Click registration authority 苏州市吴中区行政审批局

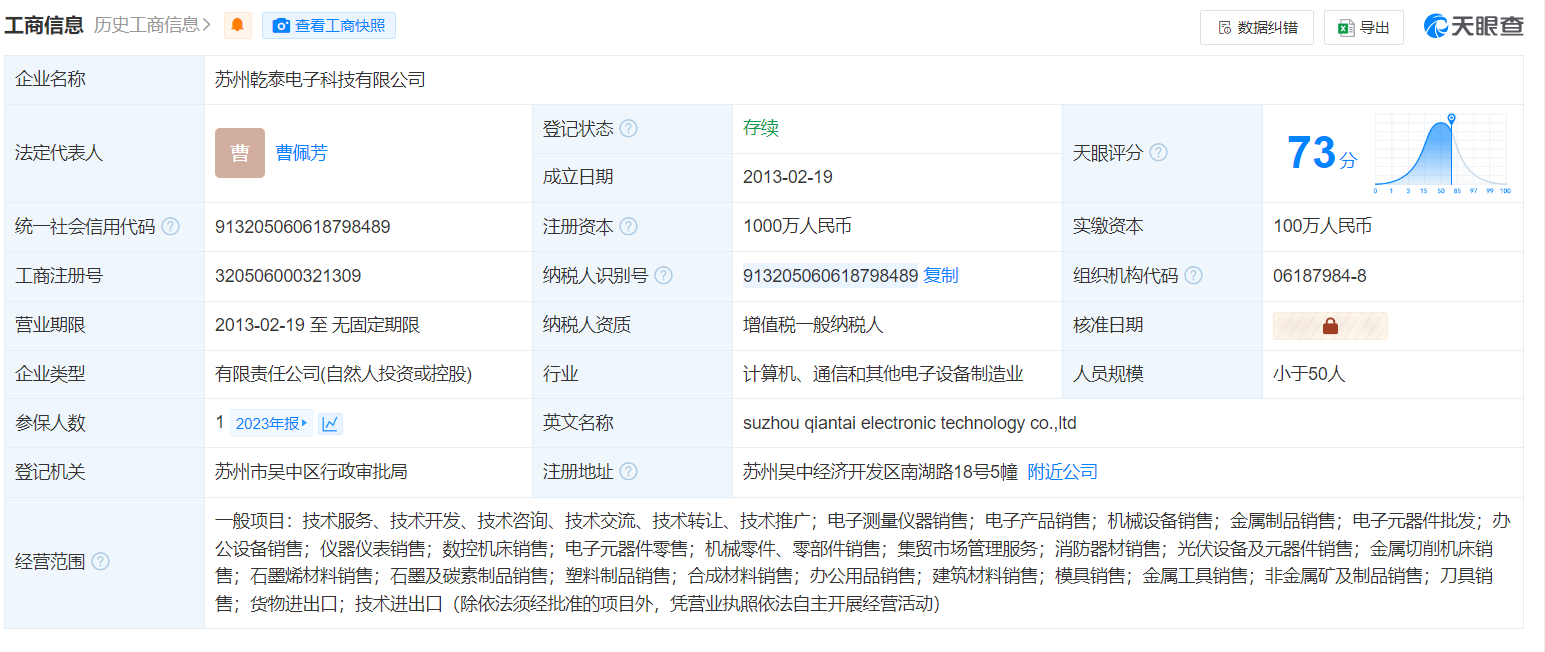[x=311, y=471]
